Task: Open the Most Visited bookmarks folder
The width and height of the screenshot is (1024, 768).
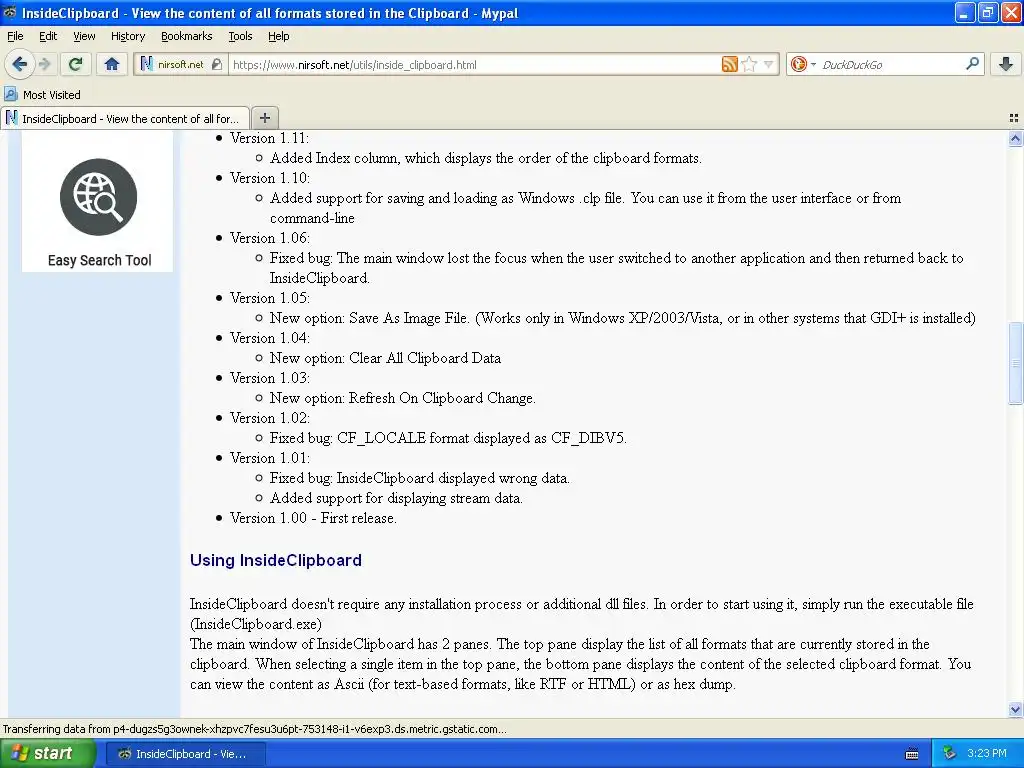Action: [x=42, y=95]
